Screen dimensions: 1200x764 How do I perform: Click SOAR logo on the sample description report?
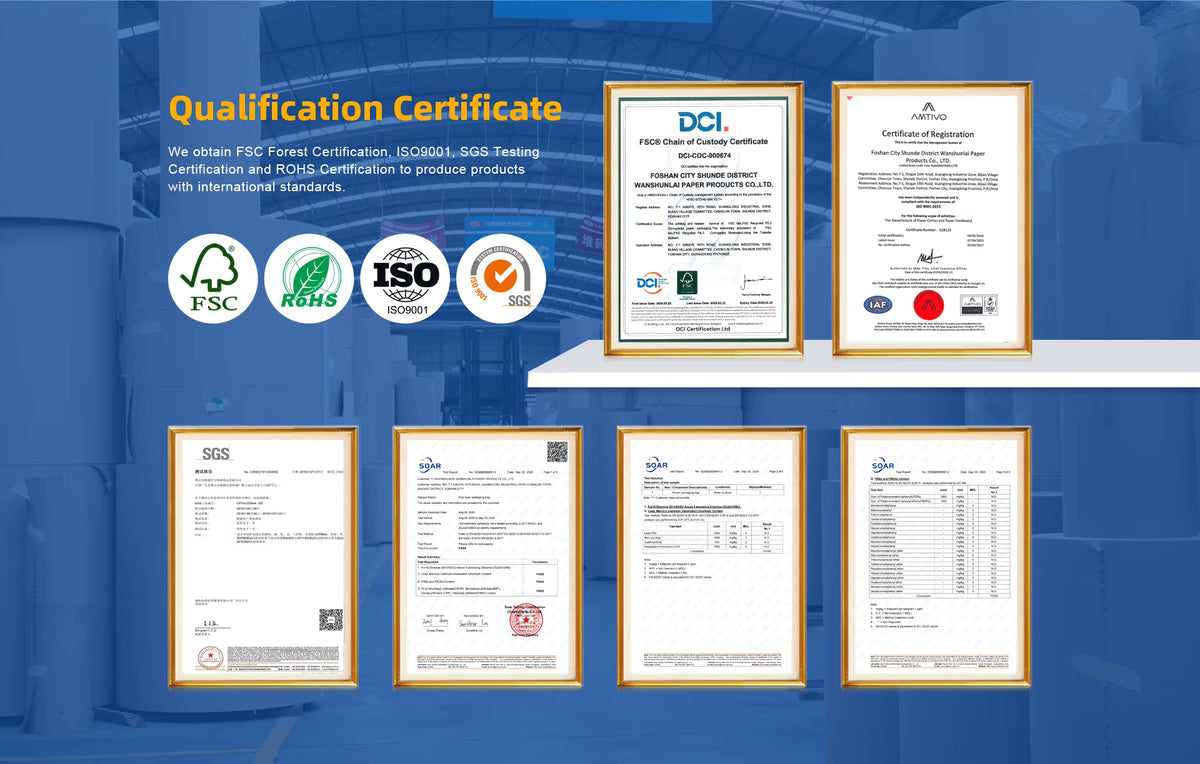point(655,465)
